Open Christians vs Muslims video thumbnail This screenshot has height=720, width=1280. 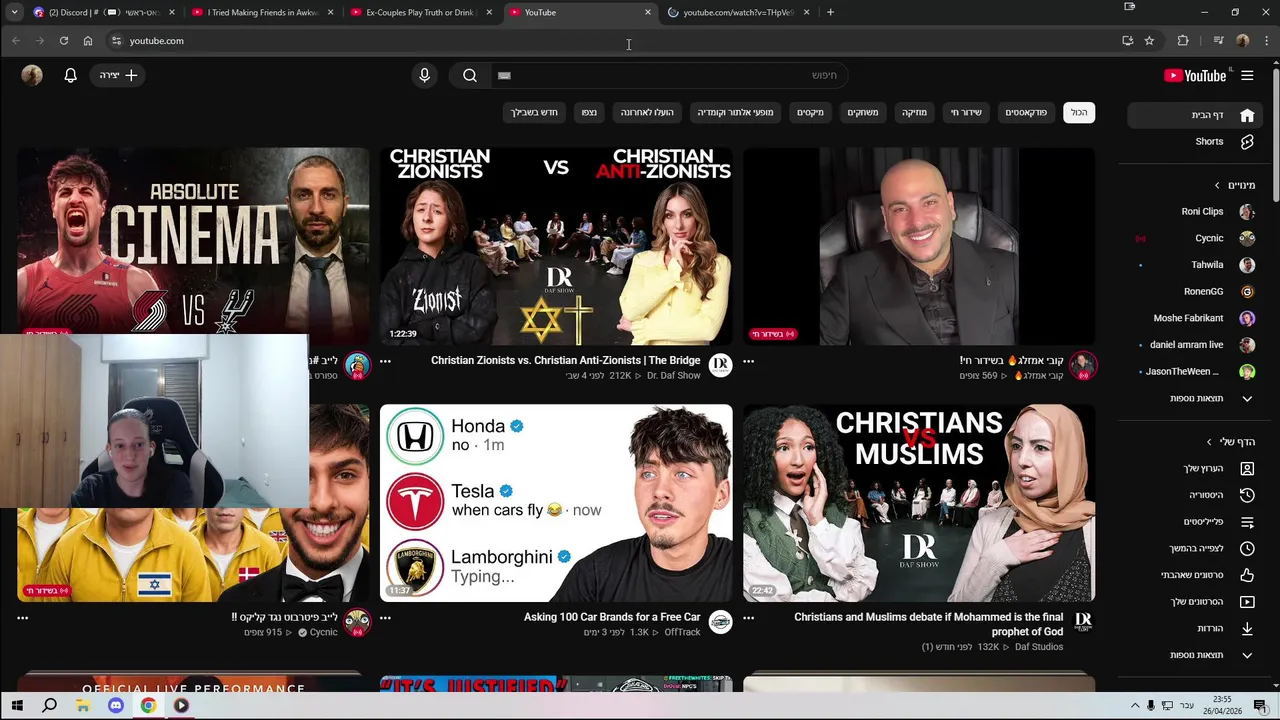(919, 503)
